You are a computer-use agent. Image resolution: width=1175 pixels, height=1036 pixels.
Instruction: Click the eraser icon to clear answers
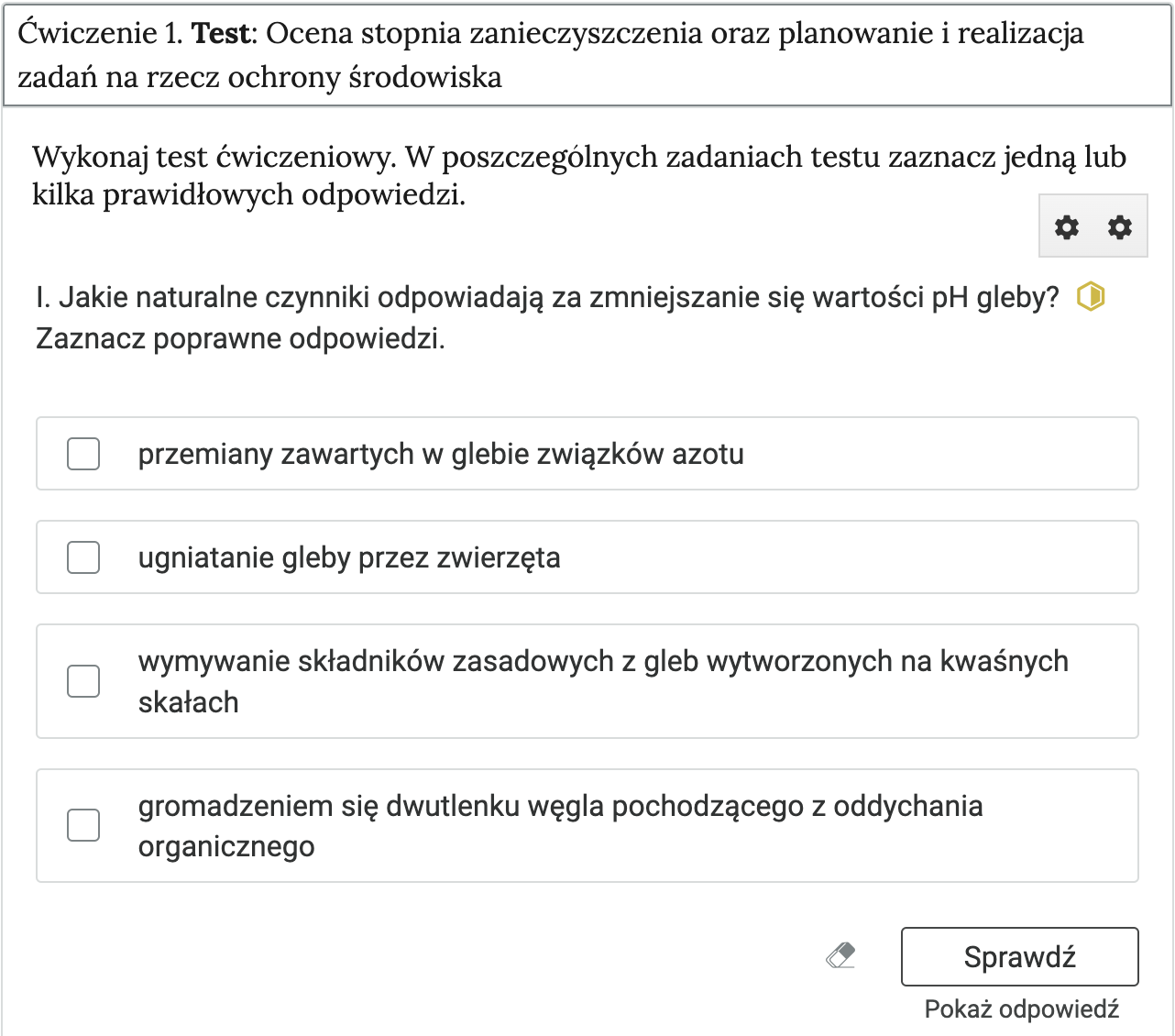840,954
